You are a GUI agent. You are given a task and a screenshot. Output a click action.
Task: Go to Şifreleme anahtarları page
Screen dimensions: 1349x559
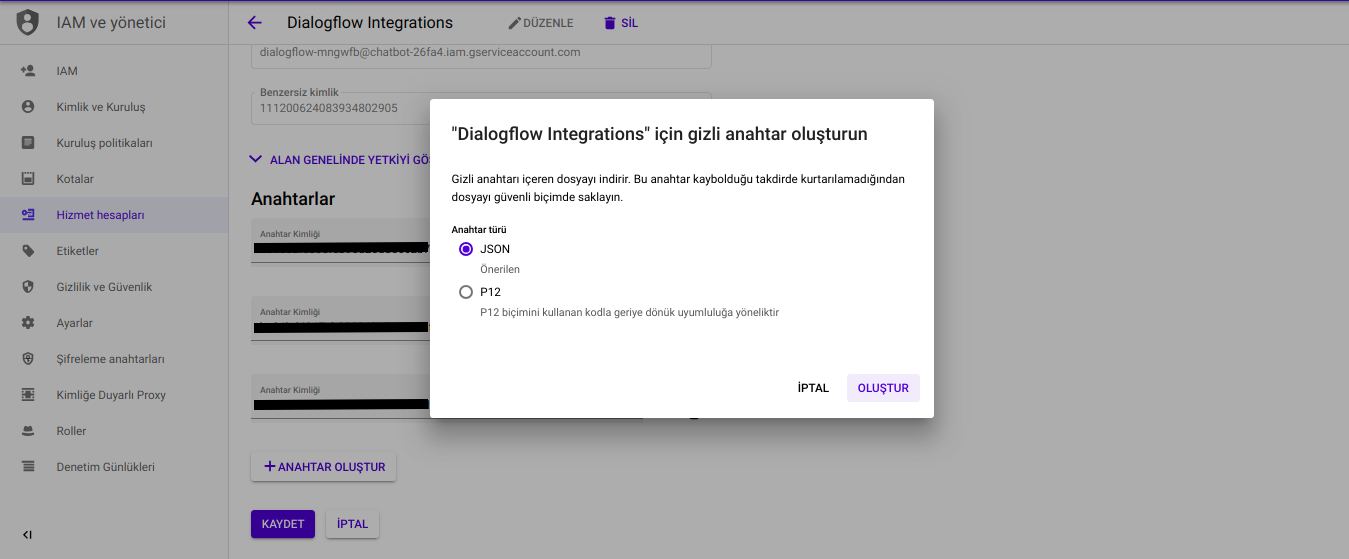pyautogui.click(x=110, y=359)
